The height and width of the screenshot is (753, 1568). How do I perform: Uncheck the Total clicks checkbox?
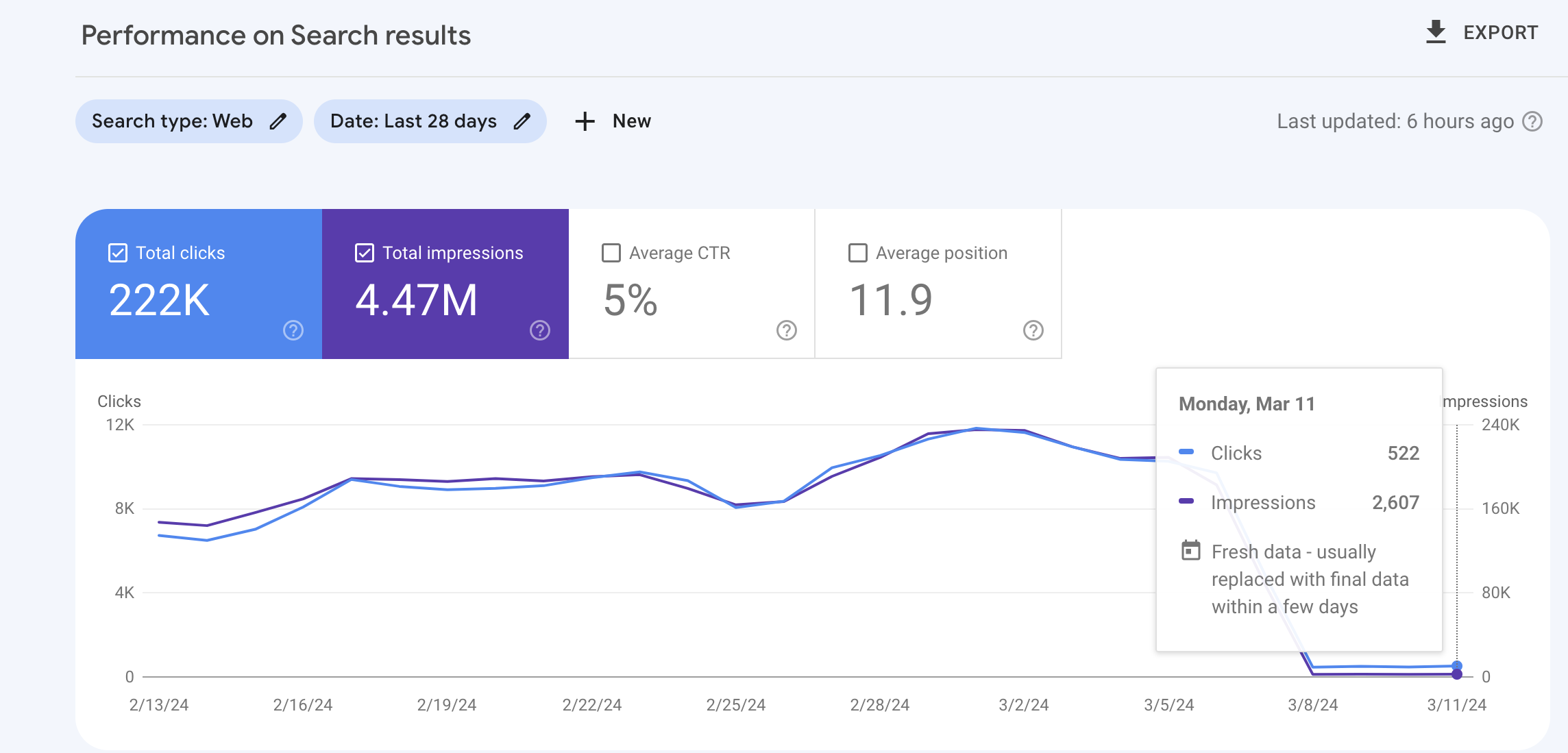tap(118, 253)
